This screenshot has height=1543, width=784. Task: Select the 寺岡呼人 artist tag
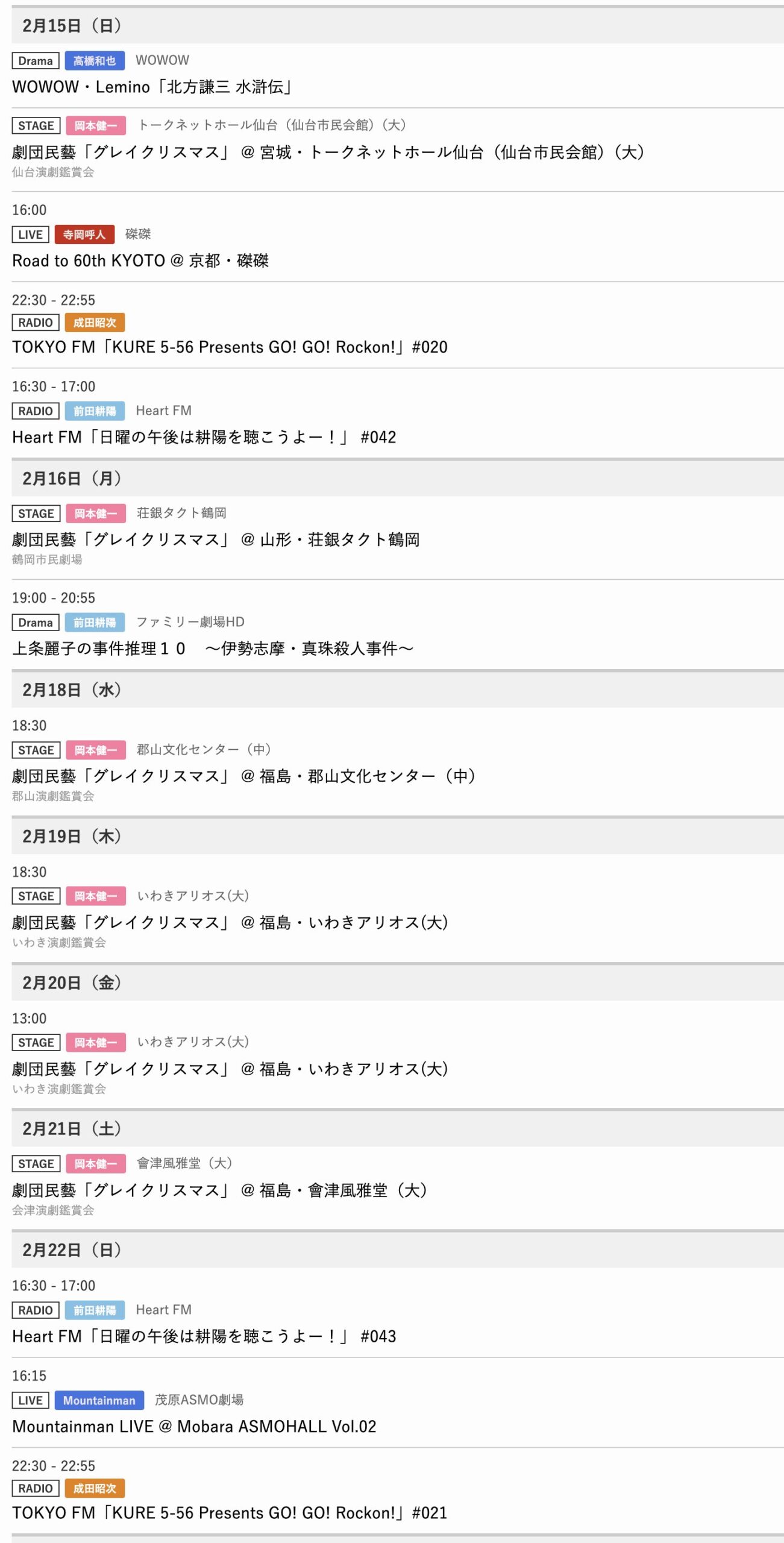(84, 234)
